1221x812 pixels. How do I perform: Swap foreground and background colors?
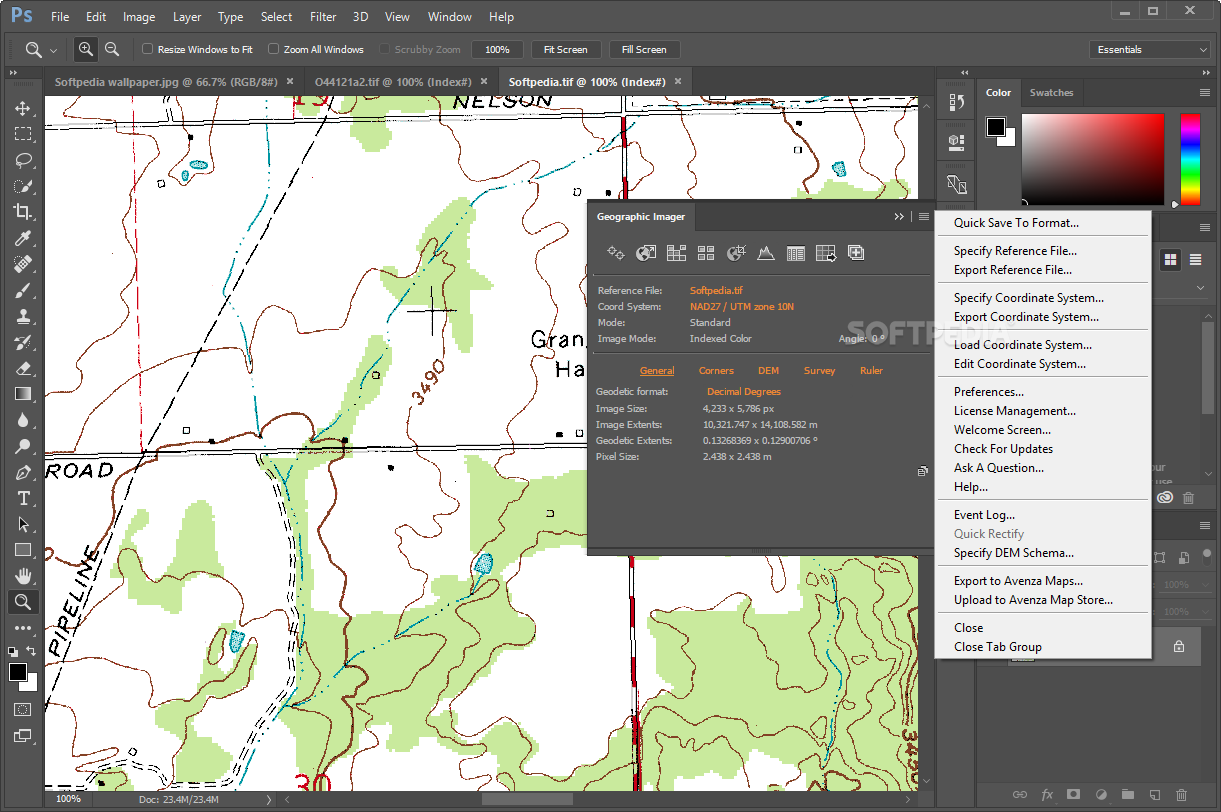(32, 651)
